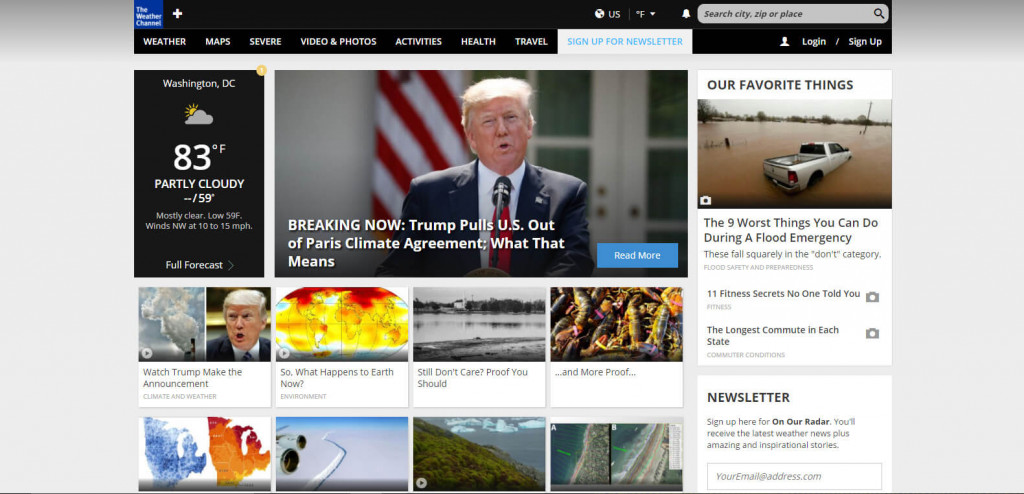The height and width of the screenshot is (494, 1024).
Task: Click the Great Lakes blue and orange map thumbnail
Action: [x=204, y=453]
